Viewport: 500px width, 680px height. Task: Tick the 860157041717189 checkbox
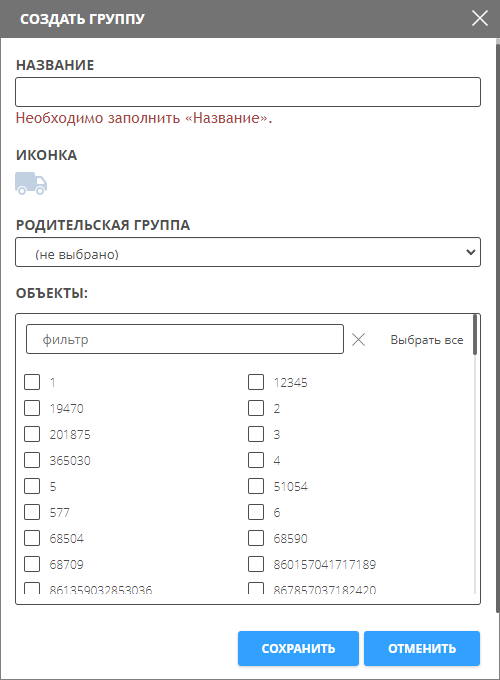click(256, 564)
